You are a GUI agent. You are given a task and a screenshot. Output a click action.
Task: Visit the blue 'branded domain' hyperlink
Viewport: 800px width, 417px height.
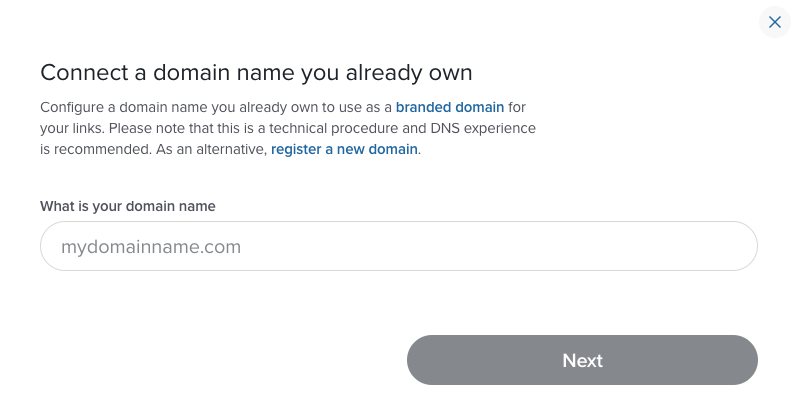coord(449,107)
